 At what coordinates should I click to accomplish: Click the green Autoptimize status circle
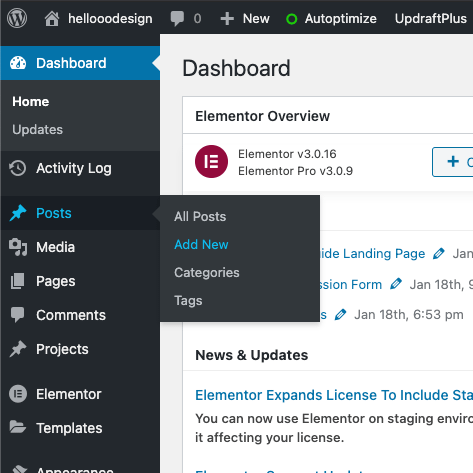coord(291,19)
